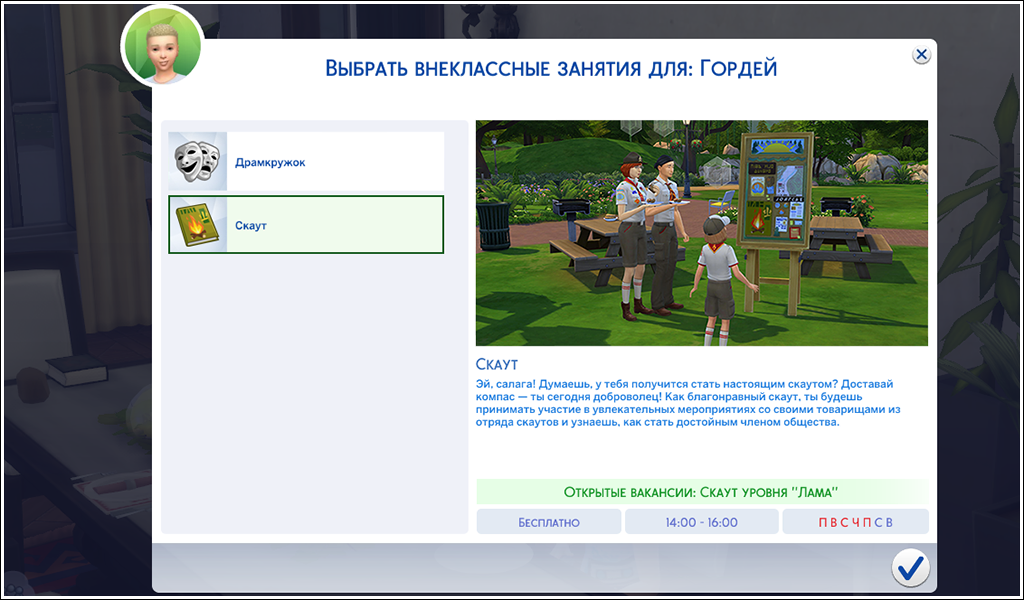This screenshot has height=600, width=1024.
Task: Select the Скаут activity row
Action: (306, 225)
